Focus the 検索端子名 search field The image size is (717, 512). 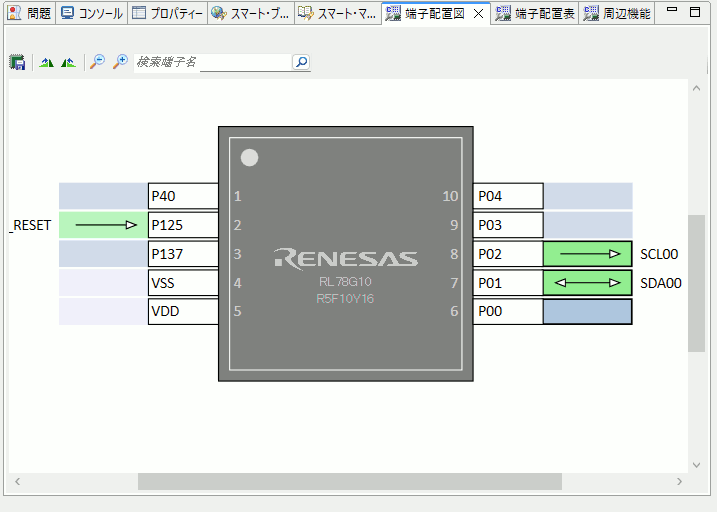(x=212, y=62)
